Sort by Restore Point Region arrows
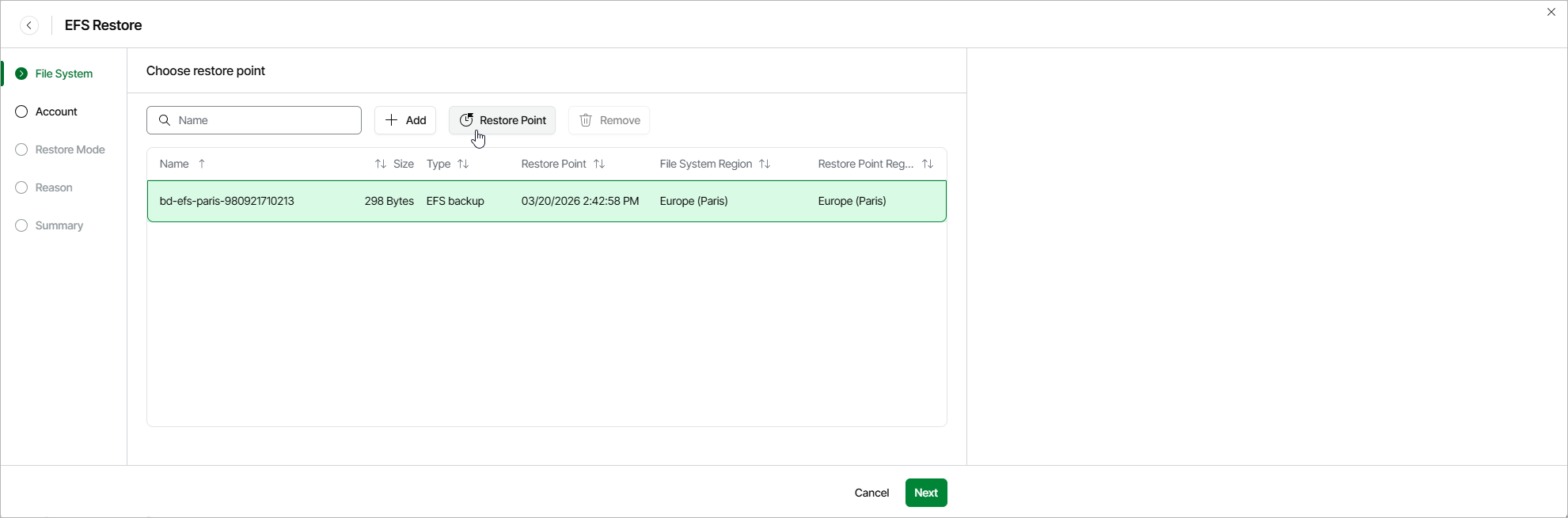Screen dimensions: 1568x518 tap(928, 164)
